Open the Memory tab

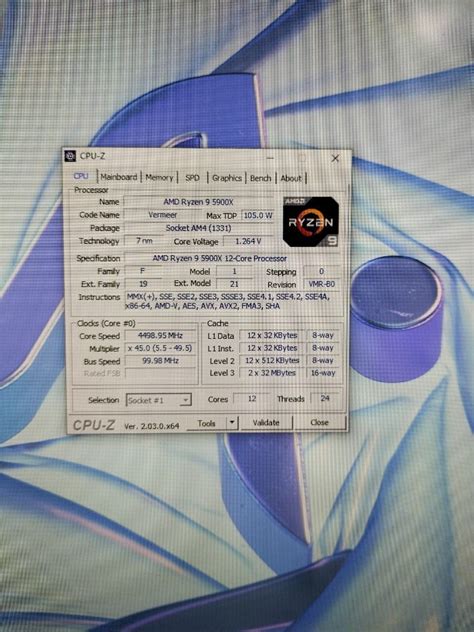pos(159,177)
